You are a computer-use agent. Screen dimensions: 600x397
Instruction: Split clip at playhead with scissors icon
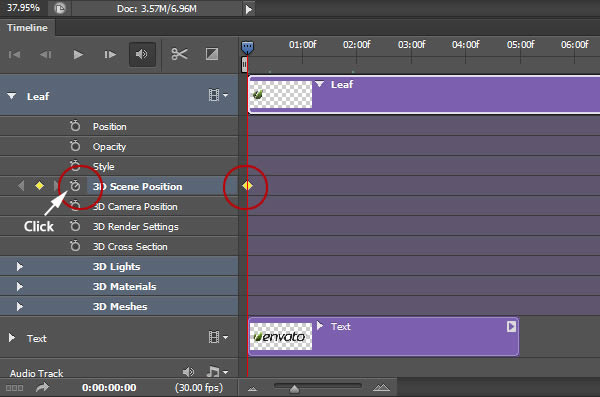(179, 54)
